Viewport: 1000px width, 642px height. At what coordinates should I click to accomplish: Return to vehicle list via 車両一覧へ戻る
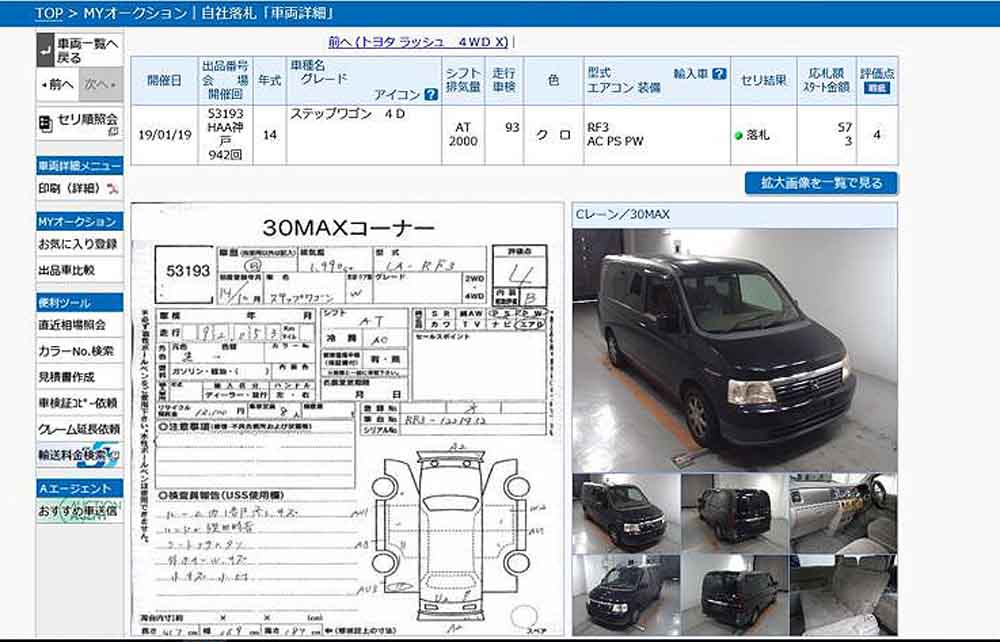(x=80, y=51)
